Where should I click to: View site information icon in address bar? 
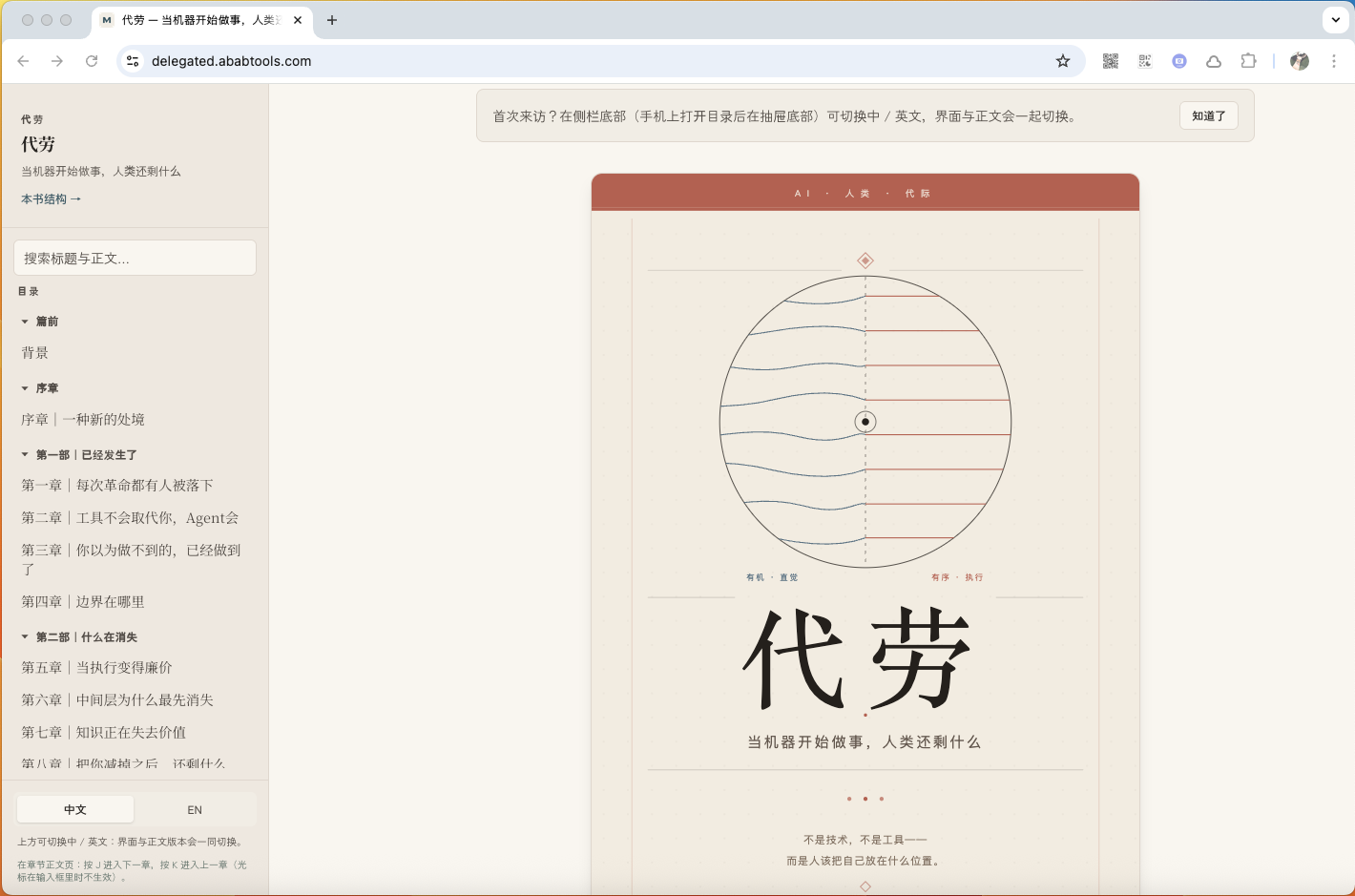[133, 61]
